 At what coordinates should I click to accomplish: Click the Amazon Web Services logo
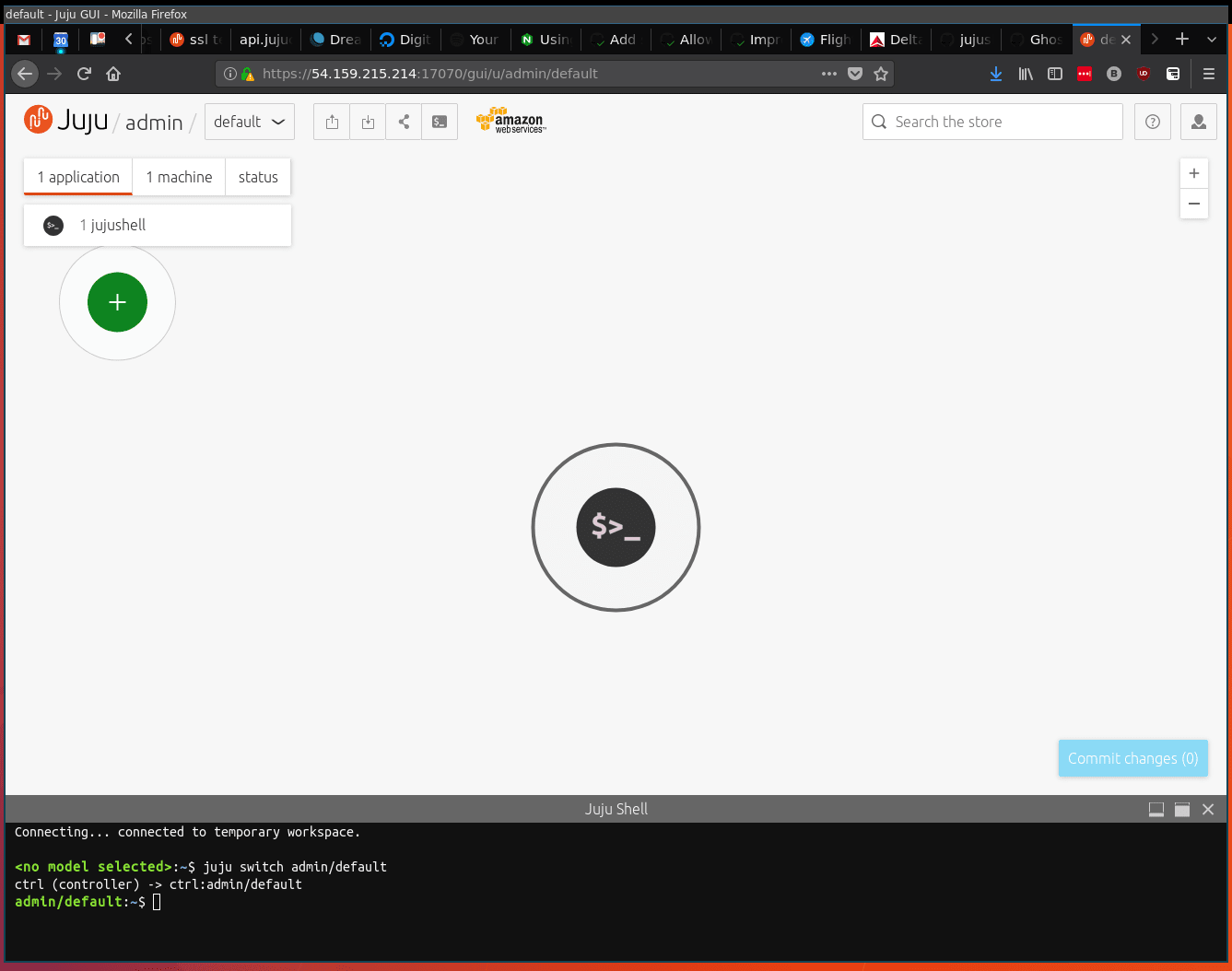pyautogui.click(x=511, y=121)
